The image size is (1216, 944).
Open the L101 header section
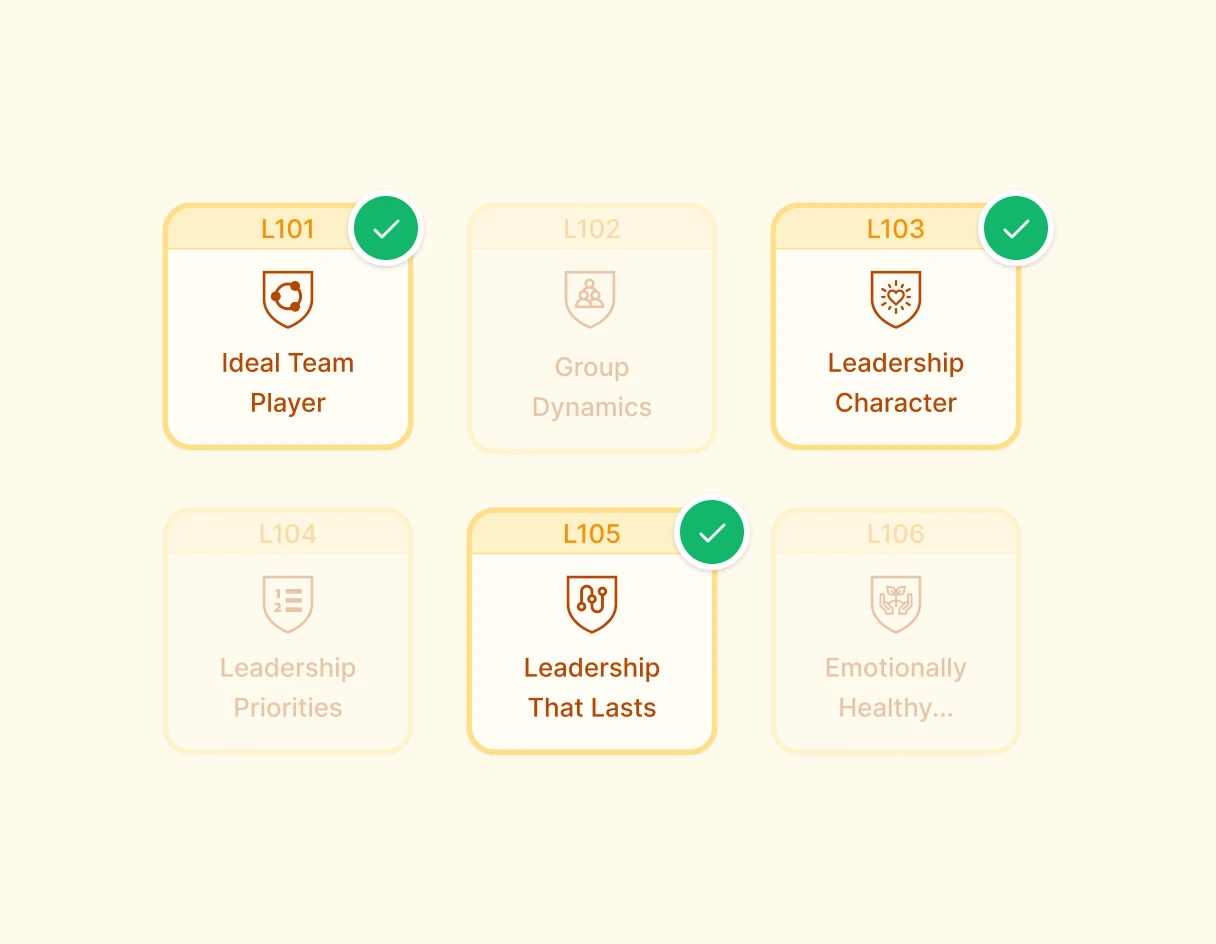[x=287, y=228]
